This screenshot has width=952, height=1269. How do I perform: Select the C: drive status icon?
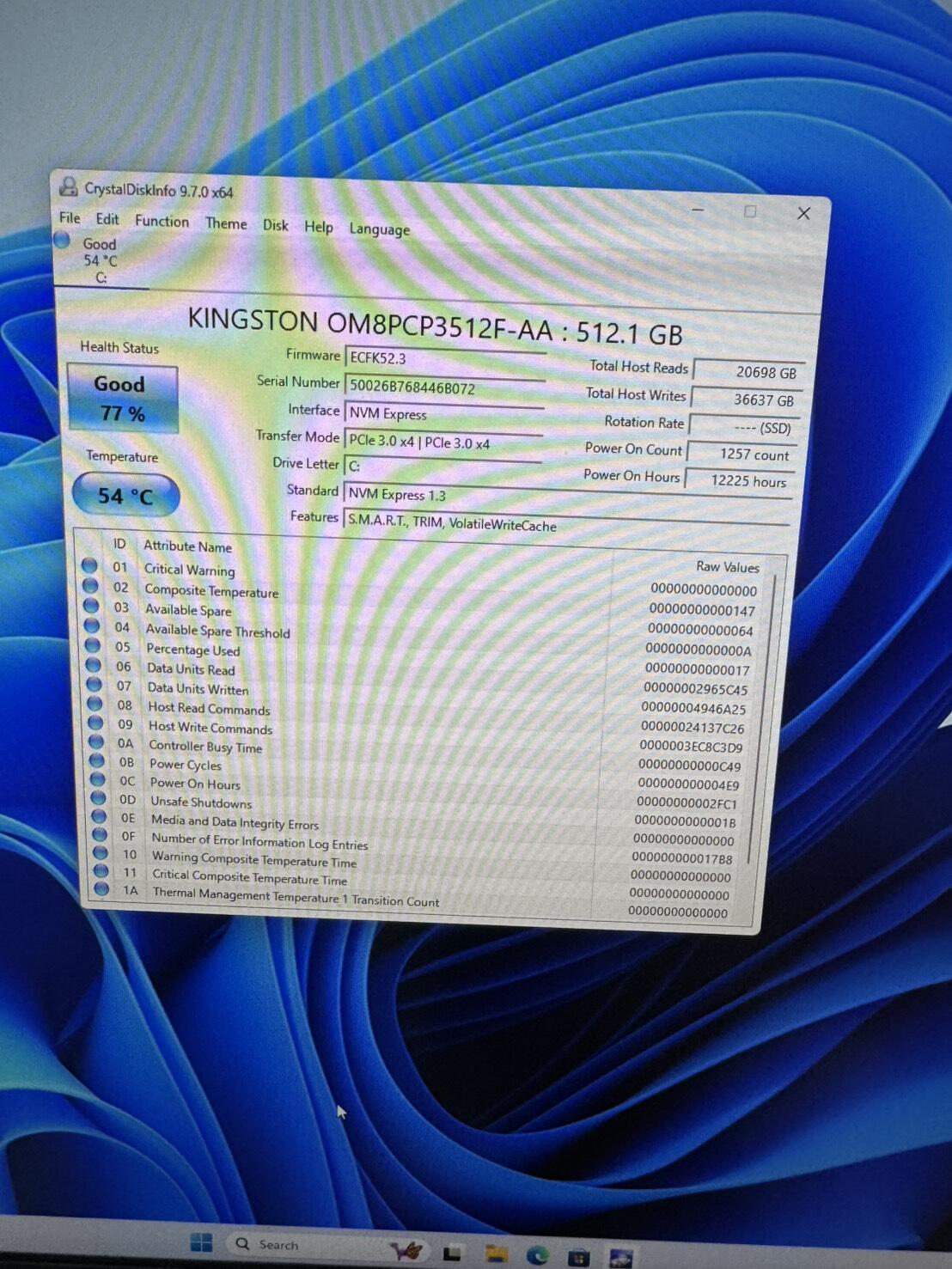click(x=62, y=241)
